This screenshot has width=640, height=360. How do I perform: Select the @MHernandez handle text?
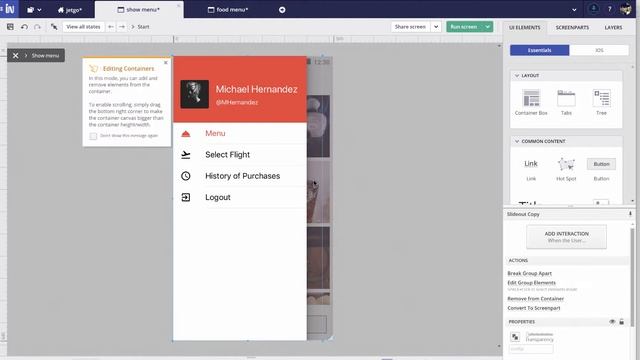(237, 102)
